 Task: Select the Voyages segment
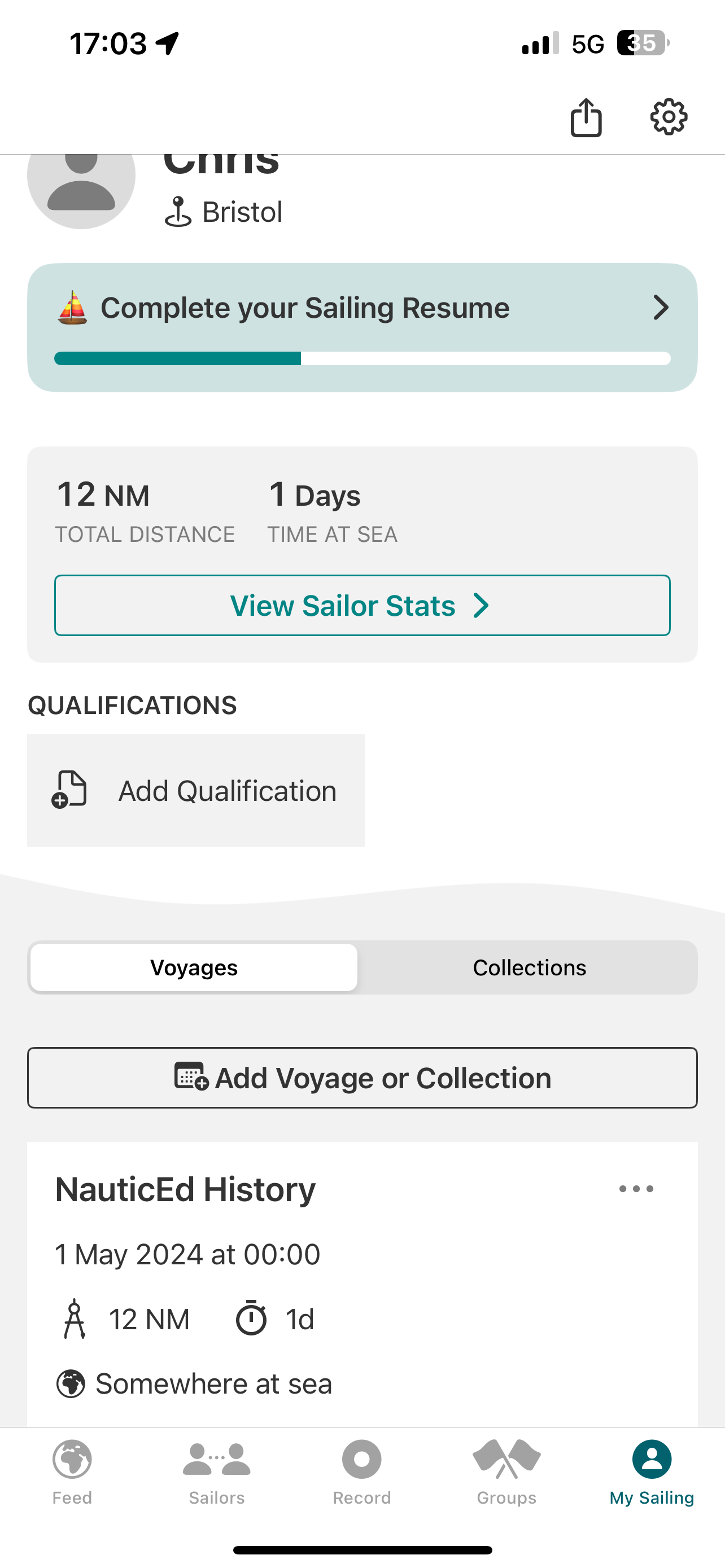(194, 967)
